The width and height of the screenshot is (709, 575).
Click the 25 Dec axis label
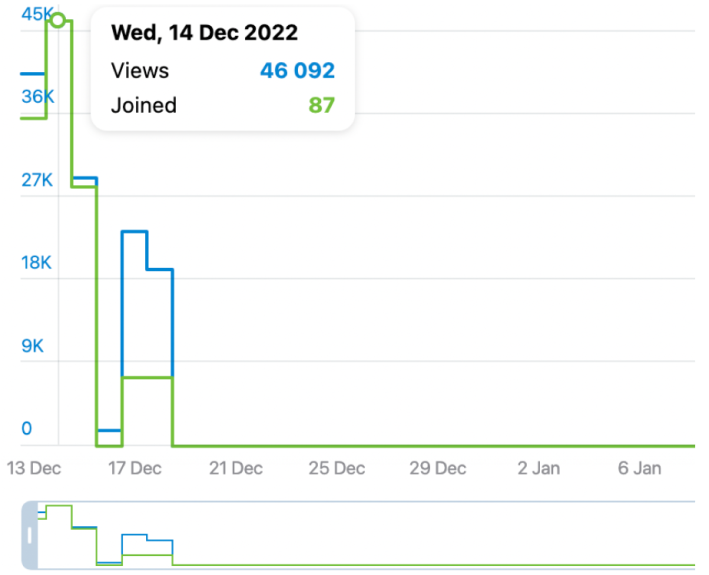338,468
